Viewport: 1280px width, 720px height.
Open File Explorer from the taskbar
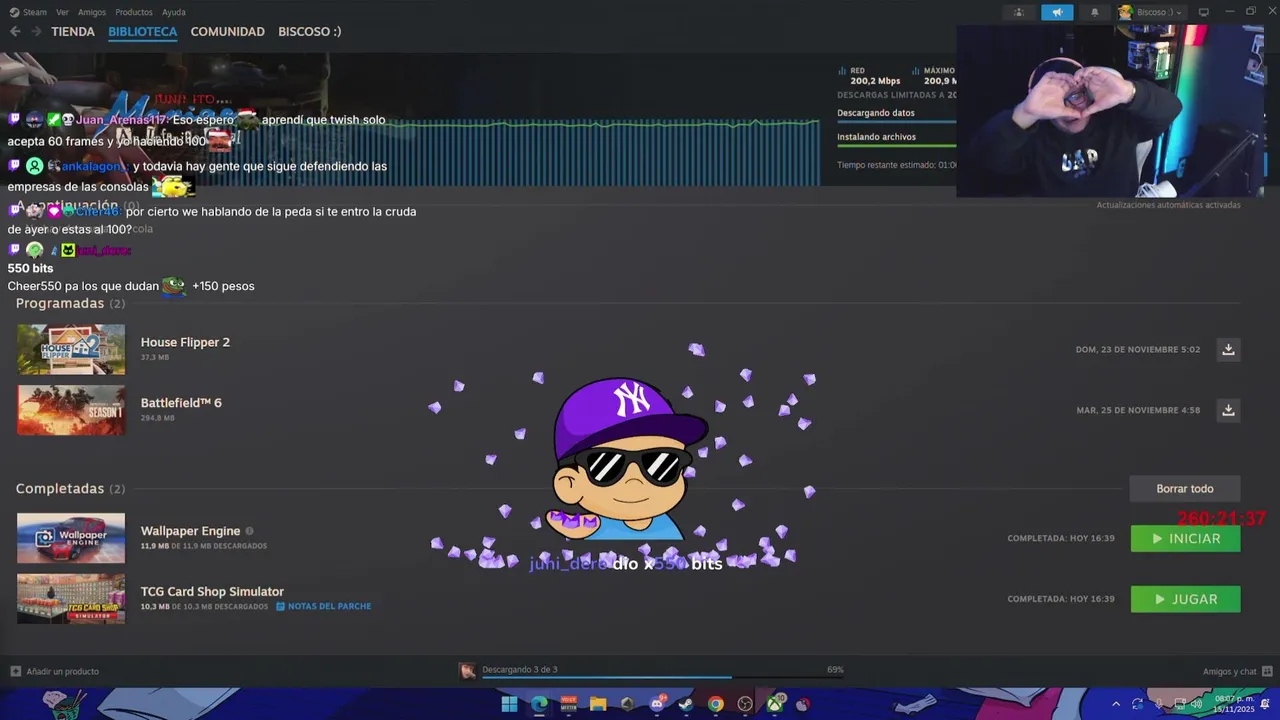[598, 704]
